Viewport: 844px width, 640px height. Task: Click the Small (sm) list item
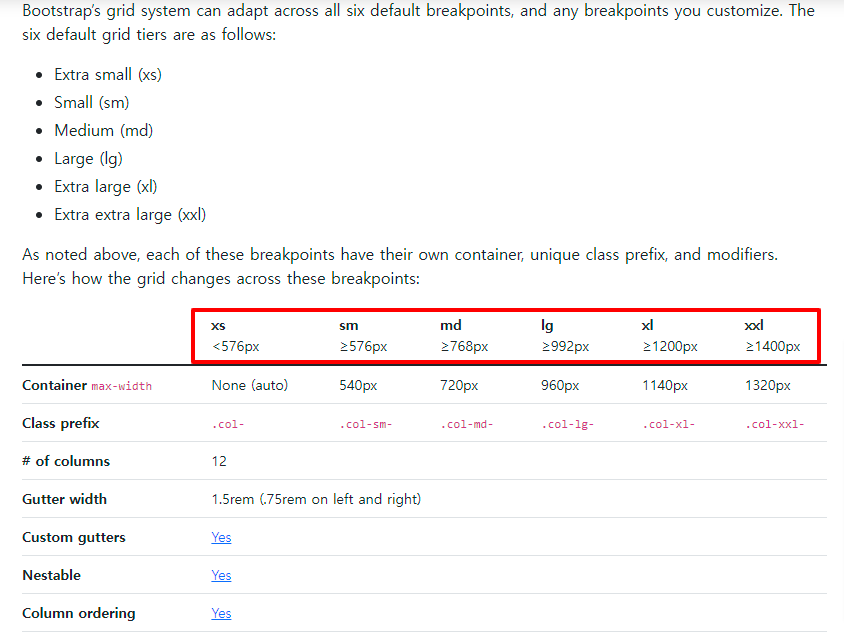click(x=92, y=102)
